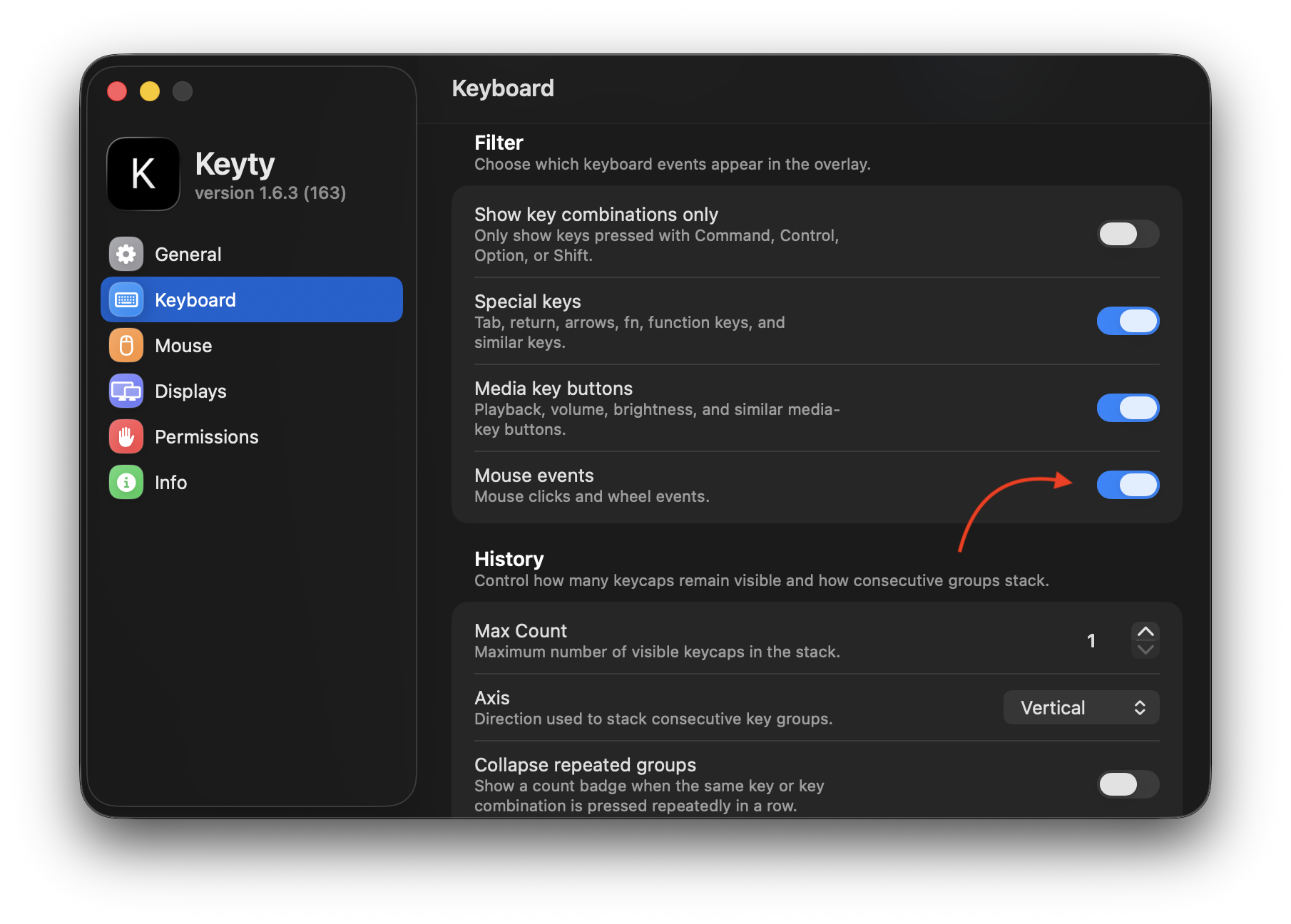Show the Info section
The width and height of the screenshot is (1291, 924).
click(x=252, y=482)
